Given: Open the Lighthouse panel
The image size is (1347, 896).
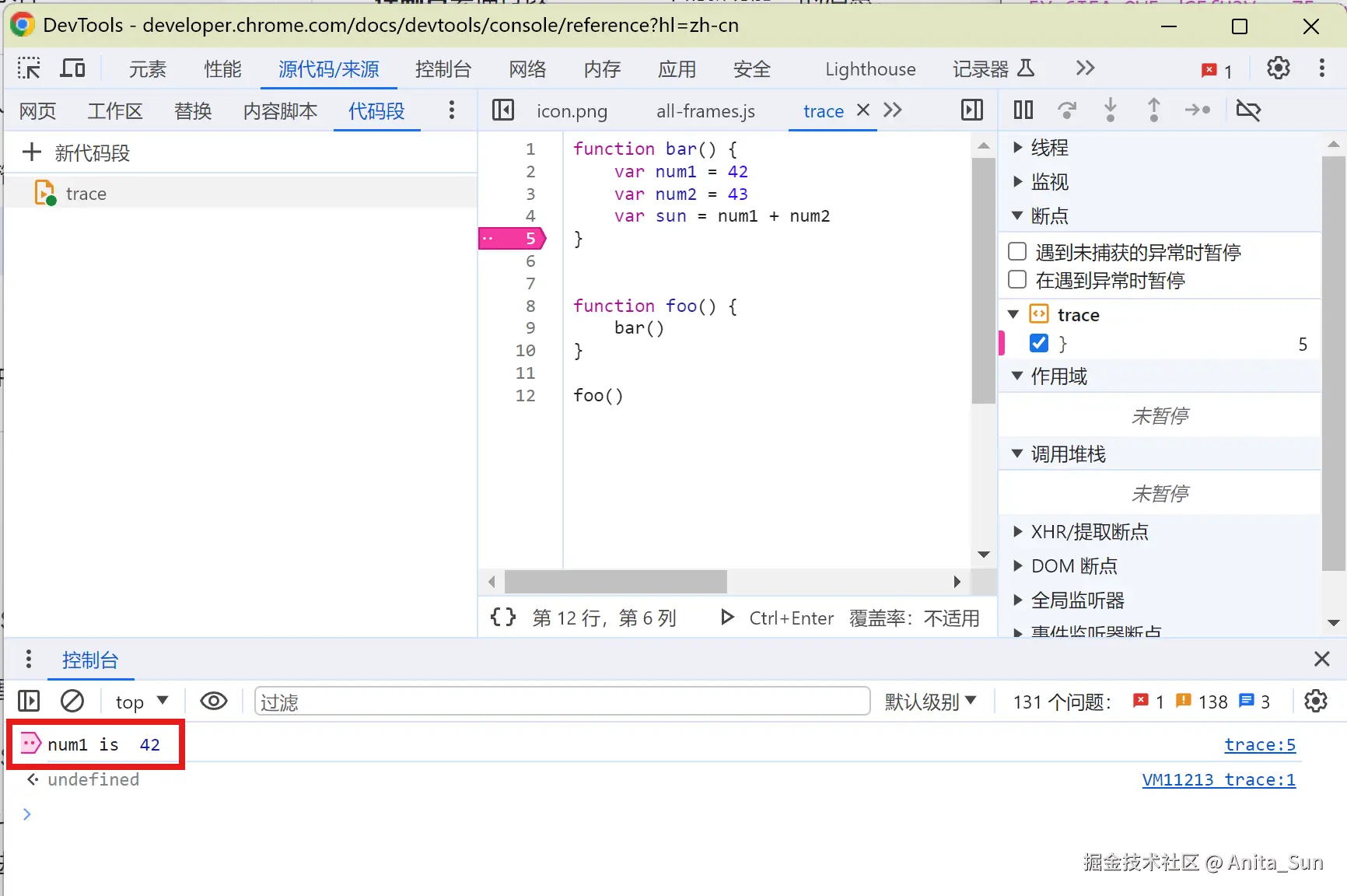Looking at the screenshot, I should pos(870,69).
